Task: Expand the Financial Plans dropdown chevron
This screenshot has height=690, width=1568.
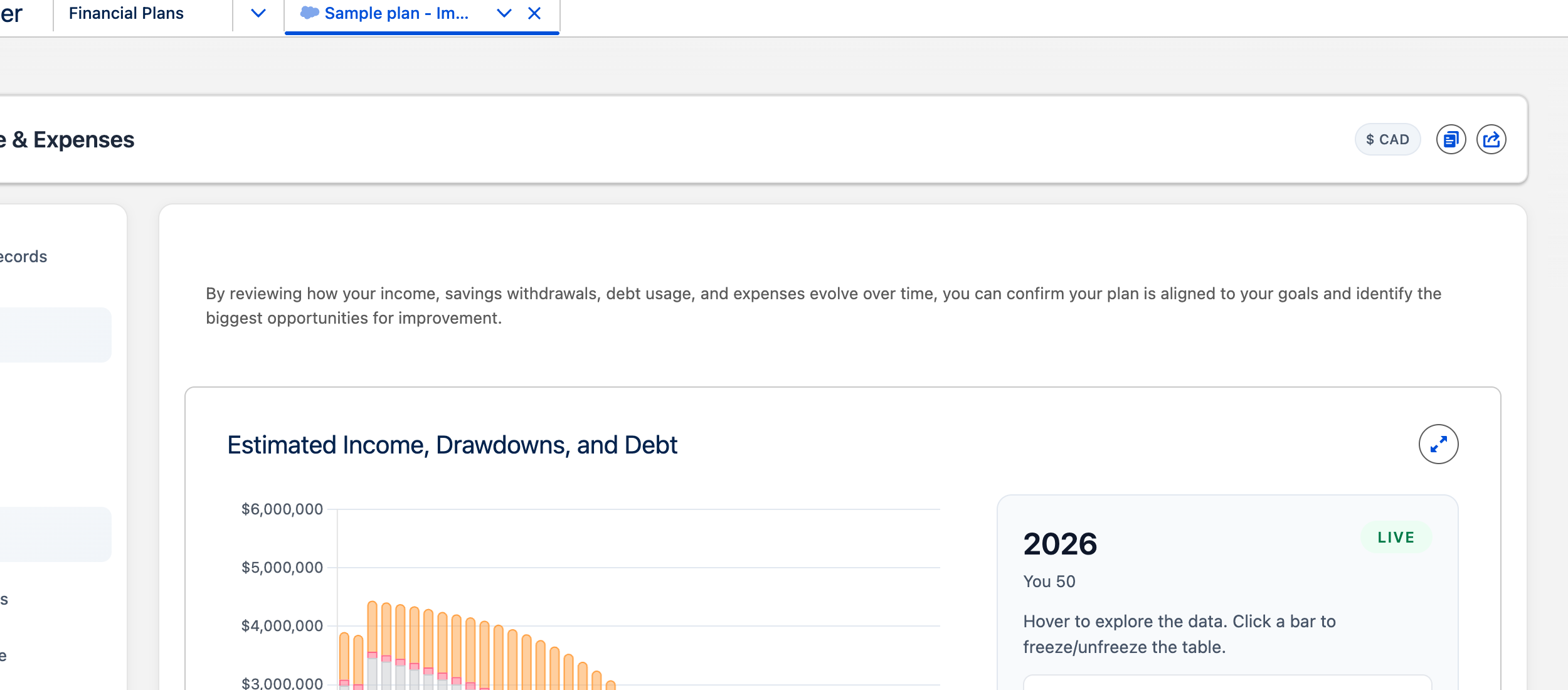Action: (x=258, y=13)
